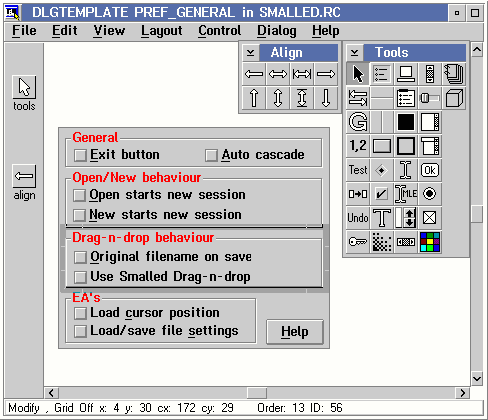The image size is (488, 420).
Task: Select the radio button control tool
Action: pyautogui.click(x=430, y=194)
